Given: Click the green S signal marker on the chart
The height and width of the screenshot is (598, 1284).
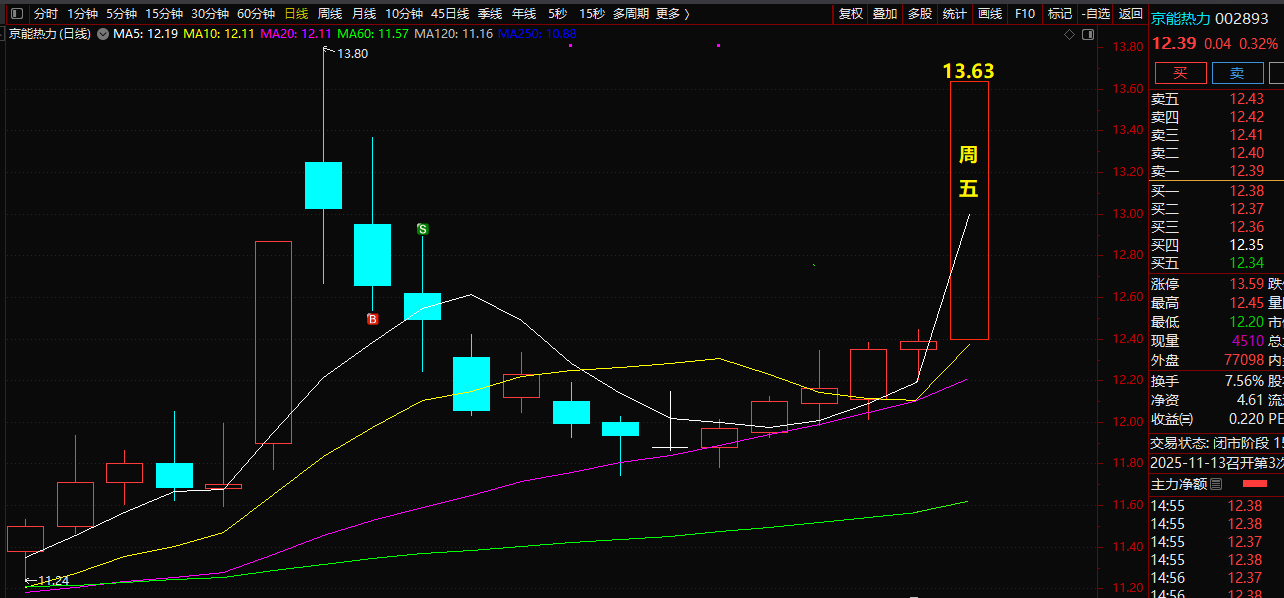Looking at the screenshot, I should [422, 229].
